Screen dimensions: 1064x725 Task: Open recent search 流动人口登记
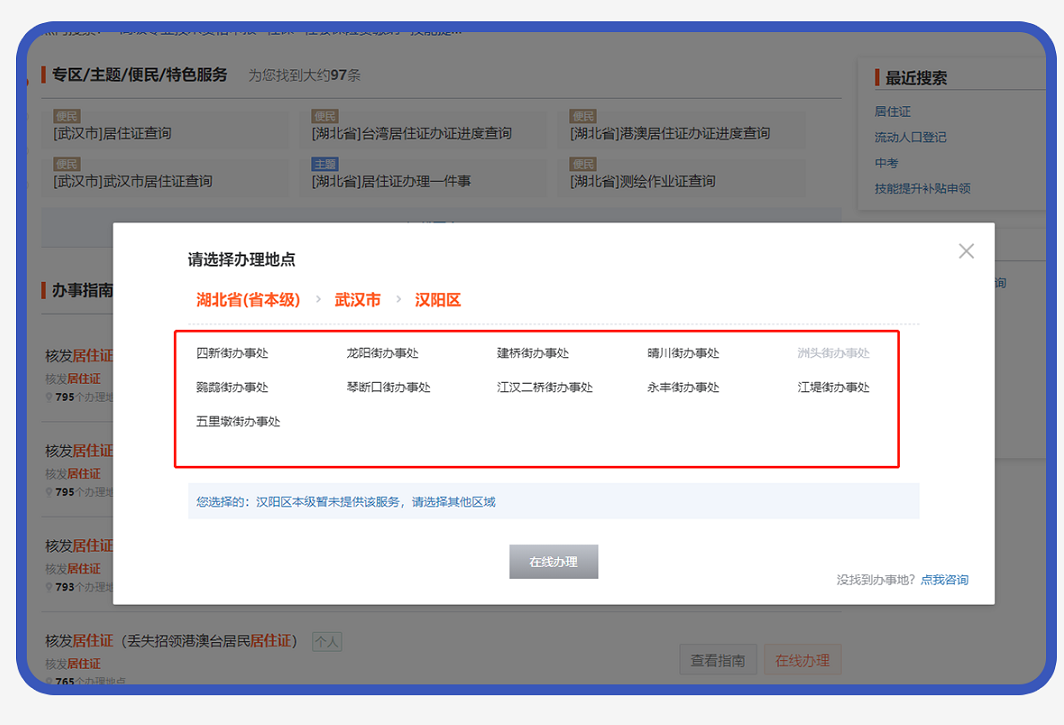coord(910,137)
